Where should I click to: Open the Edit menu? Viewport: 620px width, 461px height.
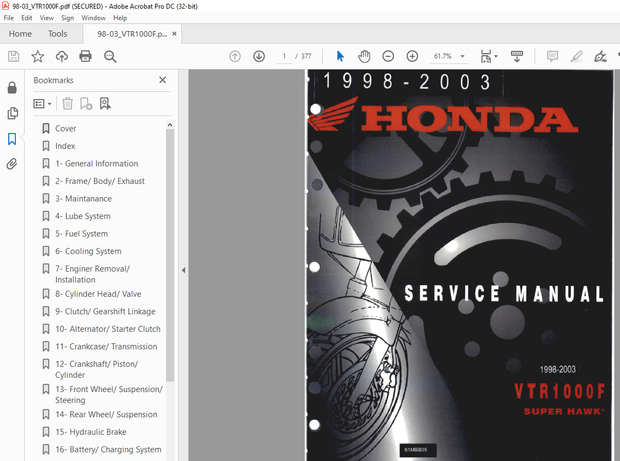pos(26,18)
